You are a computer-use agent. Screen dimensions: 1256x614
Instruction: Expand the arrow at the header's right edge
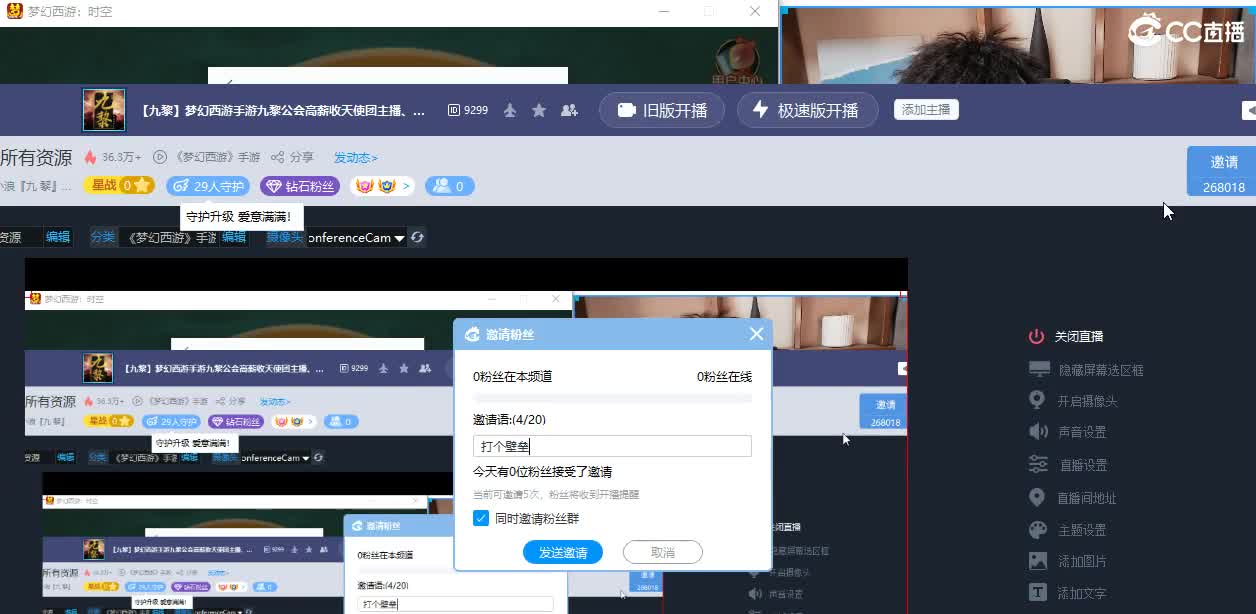pos(1249,110)
